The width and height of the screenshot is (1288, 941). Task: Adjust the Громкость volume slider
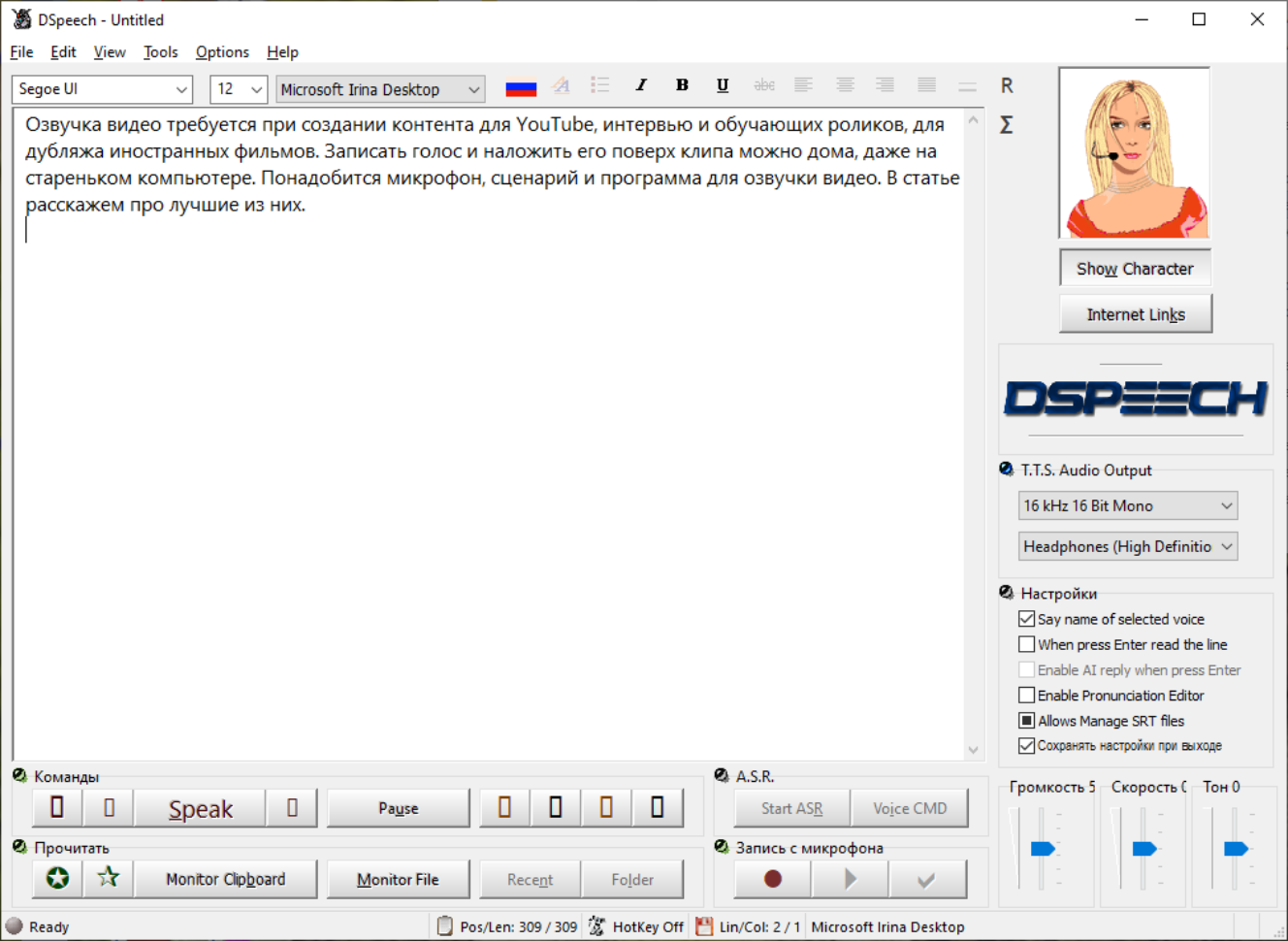click(x=1043, y=849)
